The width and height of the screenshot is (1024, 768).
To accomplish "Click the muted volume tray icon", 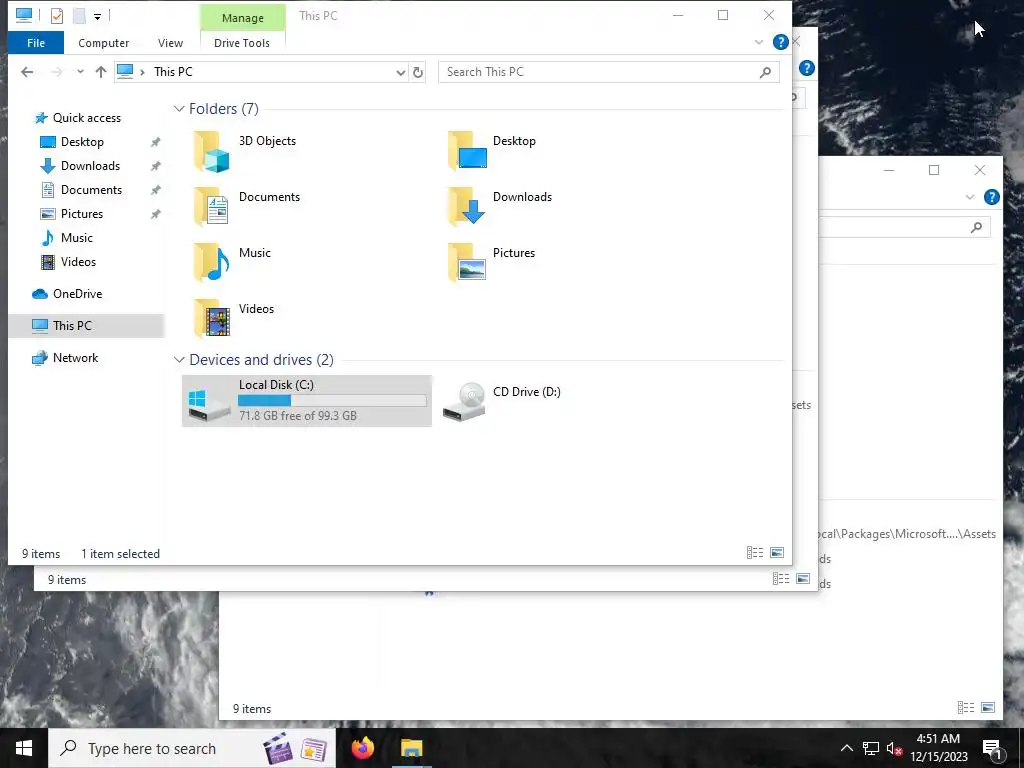I will 894,749.
